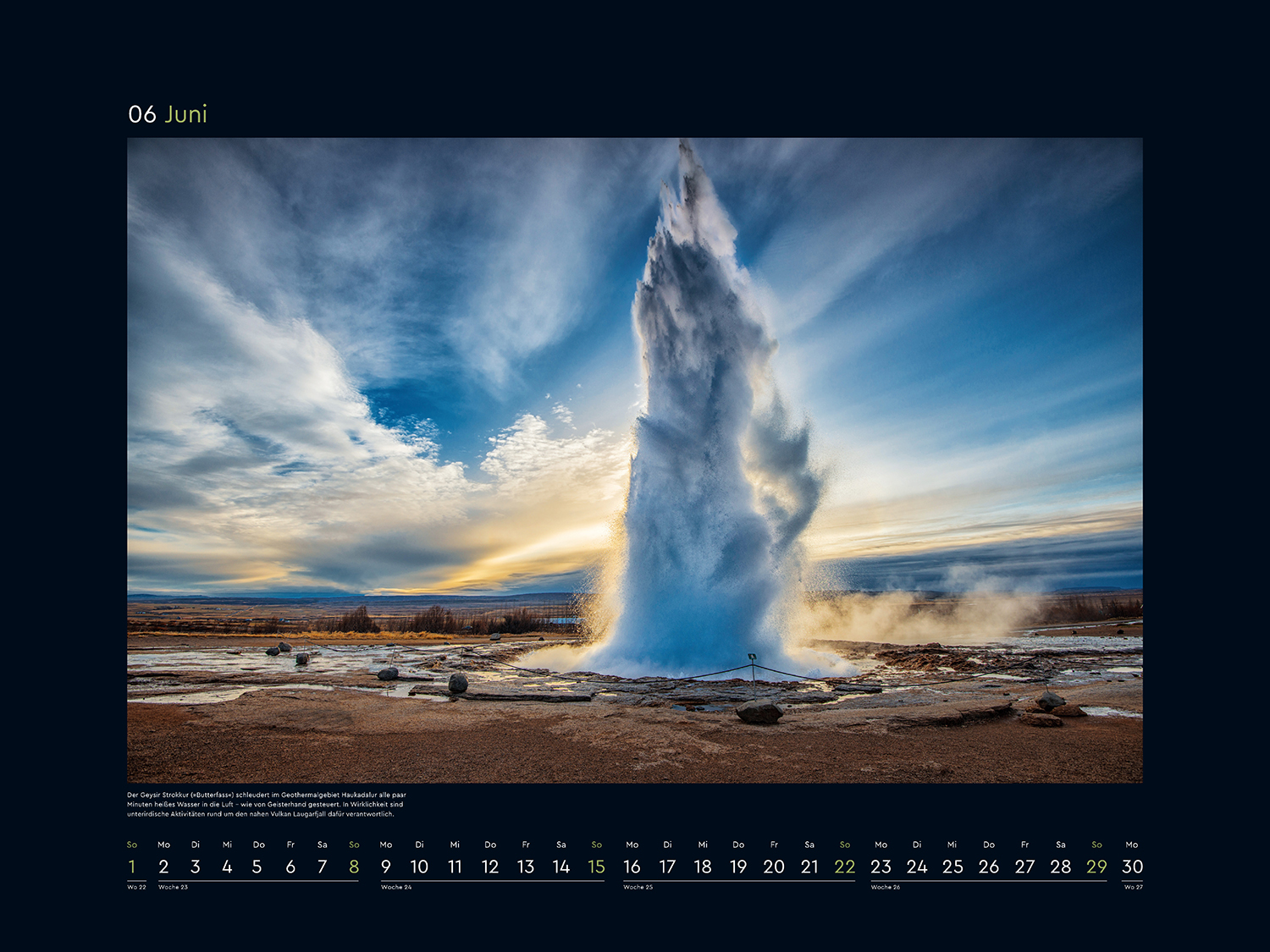Select Monday date 30 at row end

pos(1132,867)
